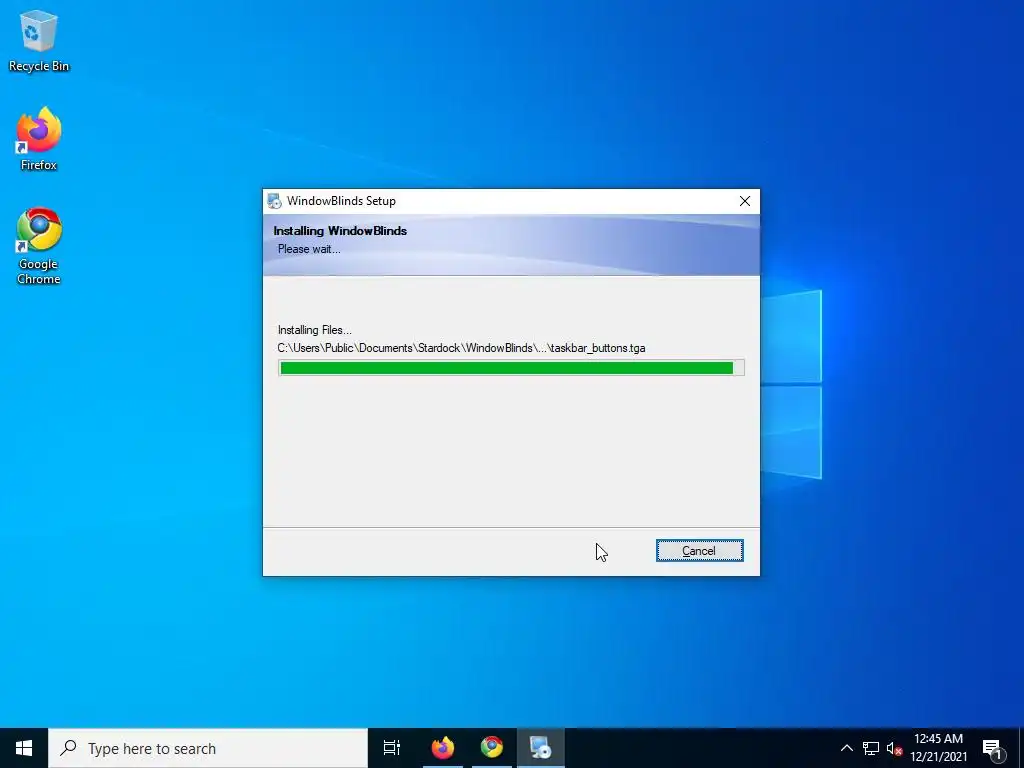Image resolution: width=1024 pixels, height=768 pixels.
Task: Select the Firefox desktop shortcut
Action: click(x=39, y=139)
